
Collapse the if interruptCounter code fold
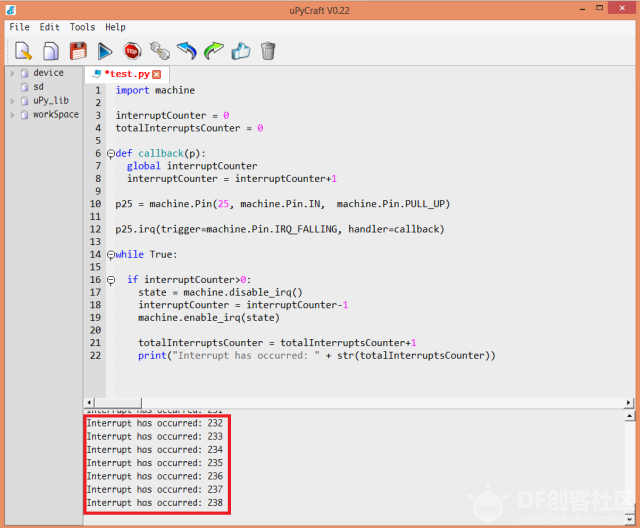click(111, 280)
